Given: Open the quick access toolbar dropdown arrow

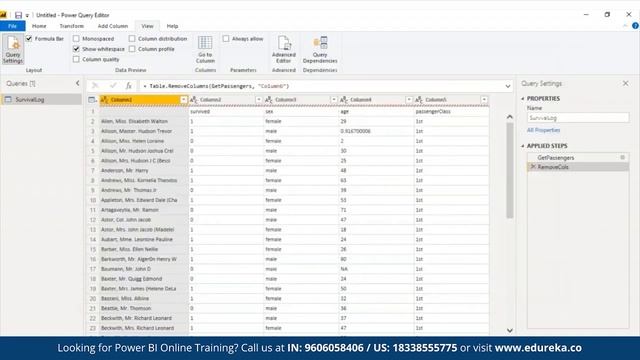Looking at the screenshot, I should point(27,16).
